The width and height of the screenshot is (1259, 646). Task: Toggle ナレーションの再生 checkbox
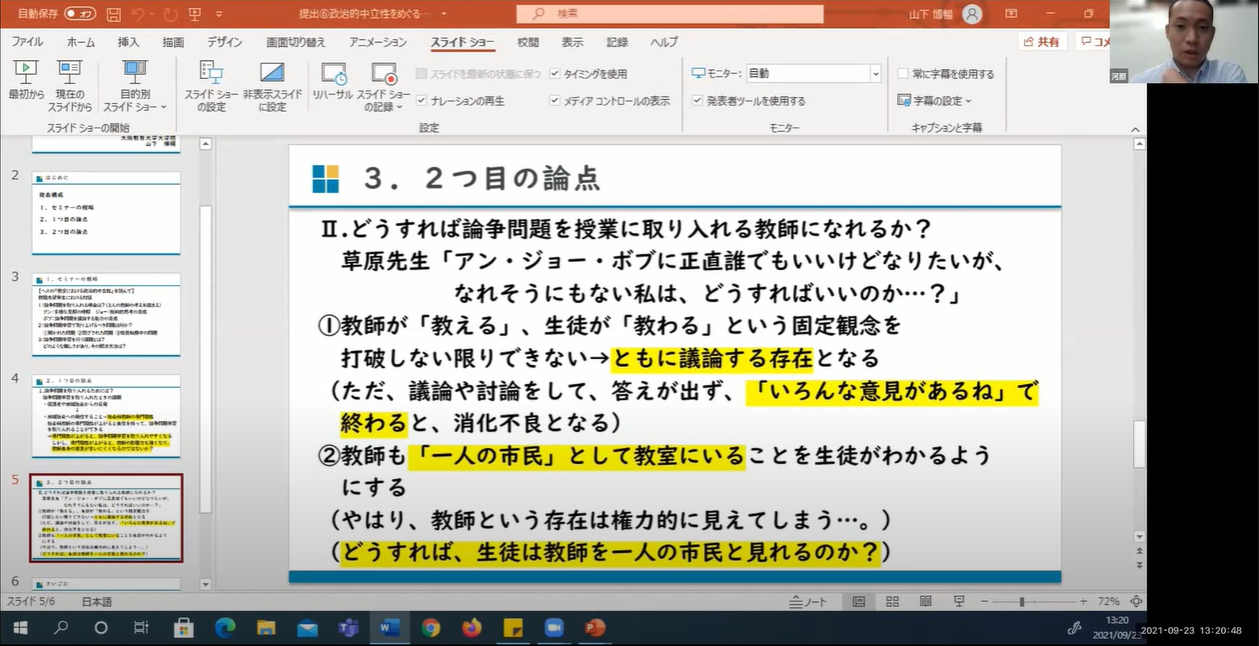pyautogui.click(x=422, y=101)
